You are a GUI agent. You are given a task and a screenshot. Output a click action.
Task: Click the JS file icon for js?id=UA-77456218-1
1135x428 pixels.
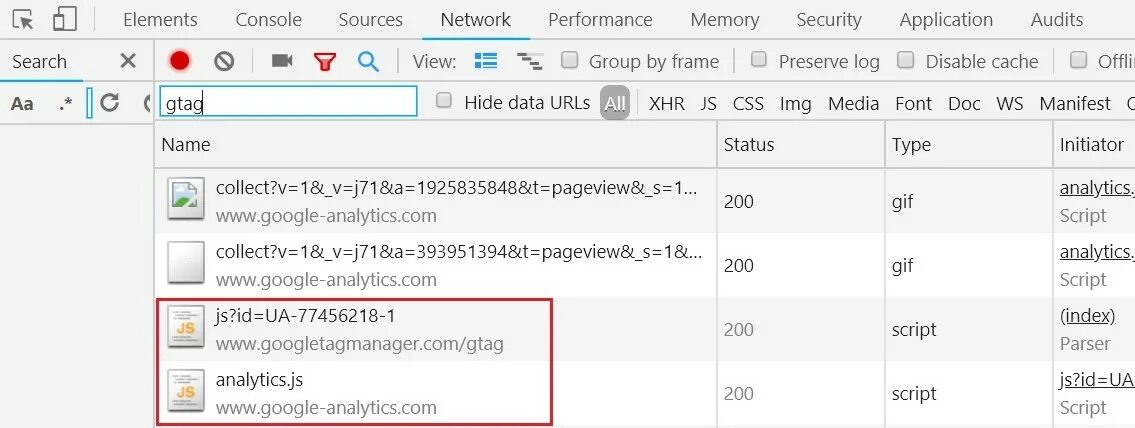pyautogui.click(x=186, y=327)
